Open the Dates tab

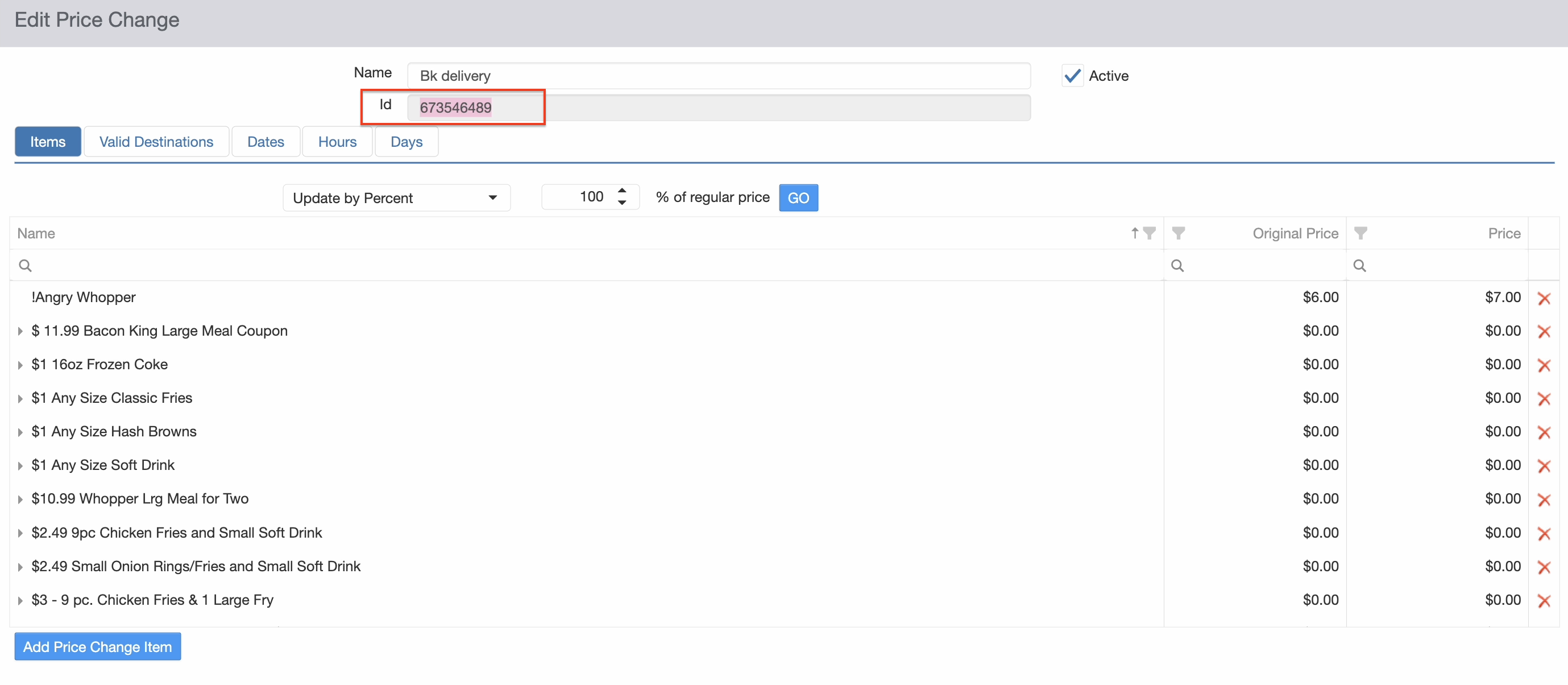coord(266,142)
